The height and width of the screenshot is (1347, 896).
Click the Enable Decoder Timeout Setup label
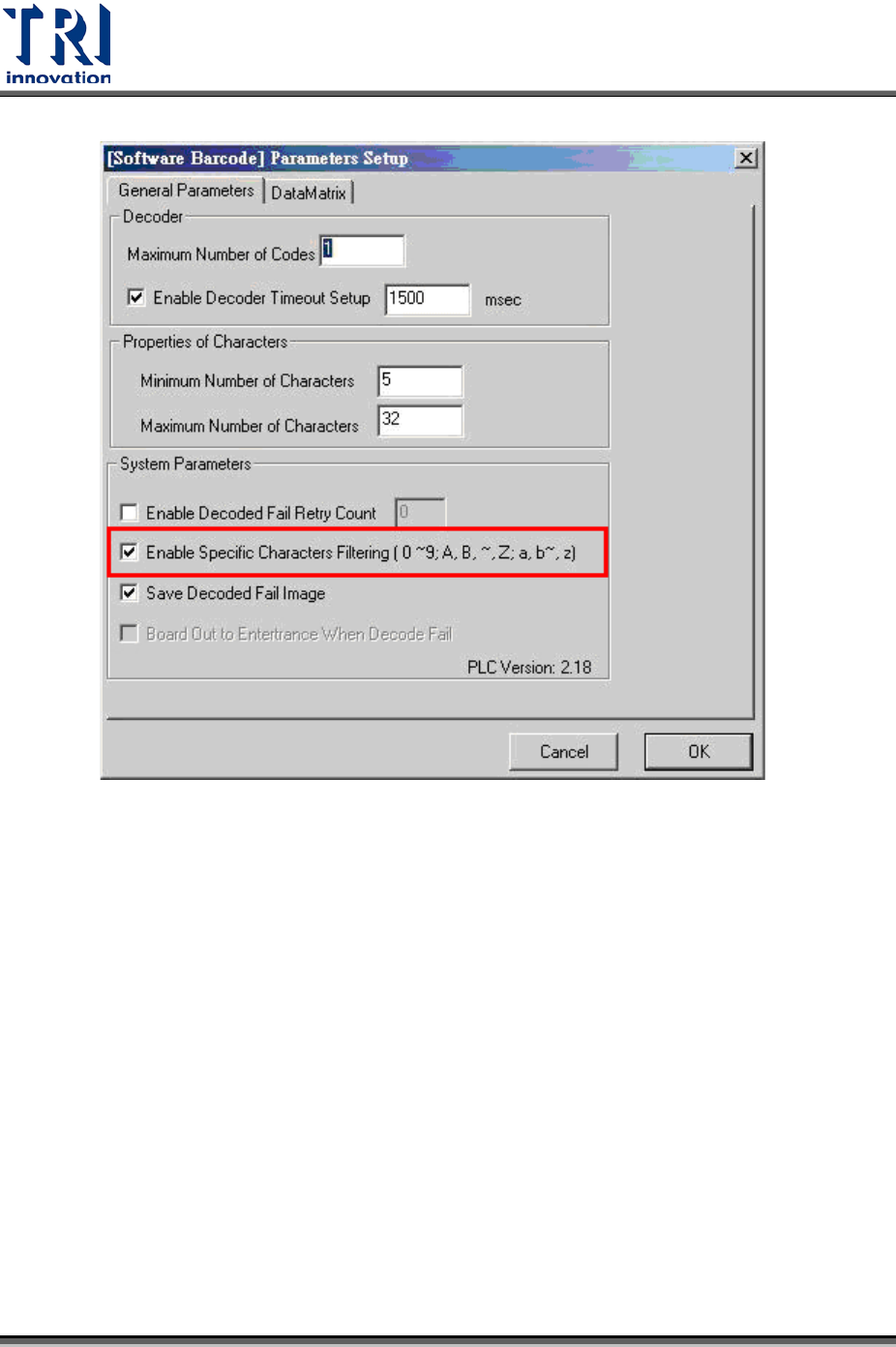[261, 298]
